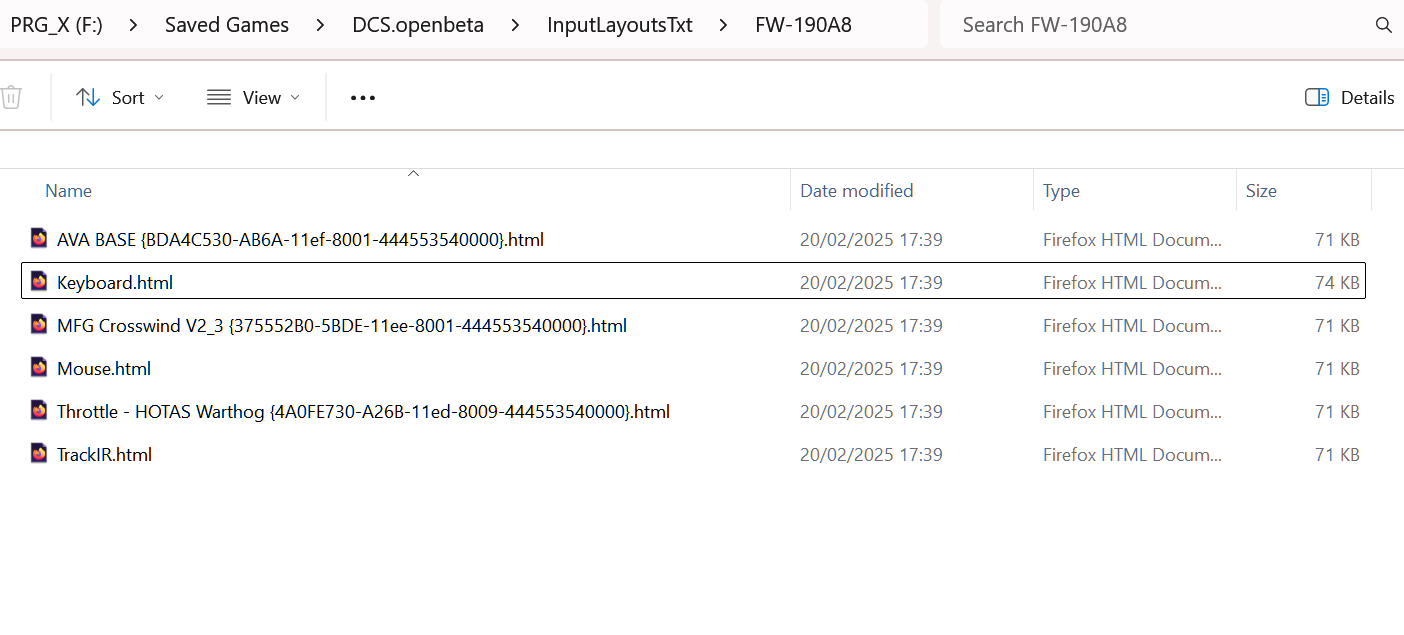This screenshot has height=635, width=1404.
Task: Expand chevron after DCS.openbeta breadcrumb
Action: pyautogui.click(x=515, y=25)
